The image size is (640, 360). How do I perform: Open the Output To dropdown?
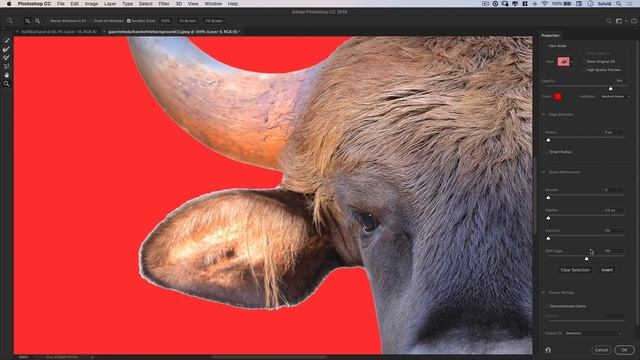(594, 333)
